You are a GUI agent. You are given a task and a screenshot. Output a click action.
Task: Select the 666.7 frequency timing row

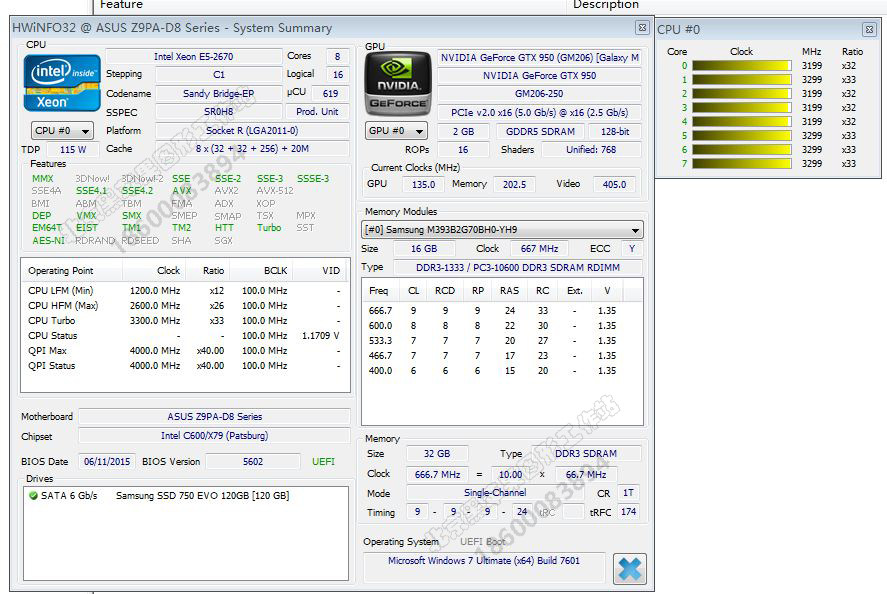(x=502, y=311)
